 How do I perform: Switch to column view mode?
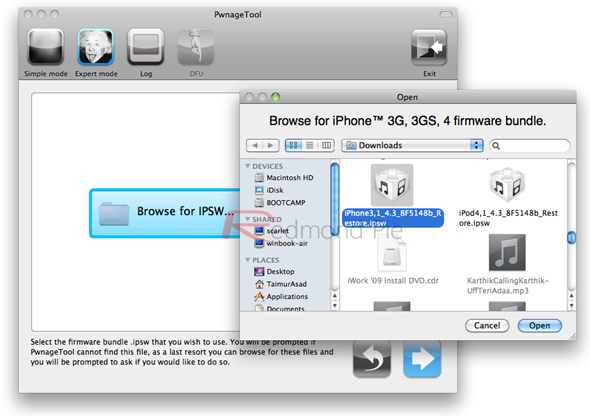click(326, 146)
